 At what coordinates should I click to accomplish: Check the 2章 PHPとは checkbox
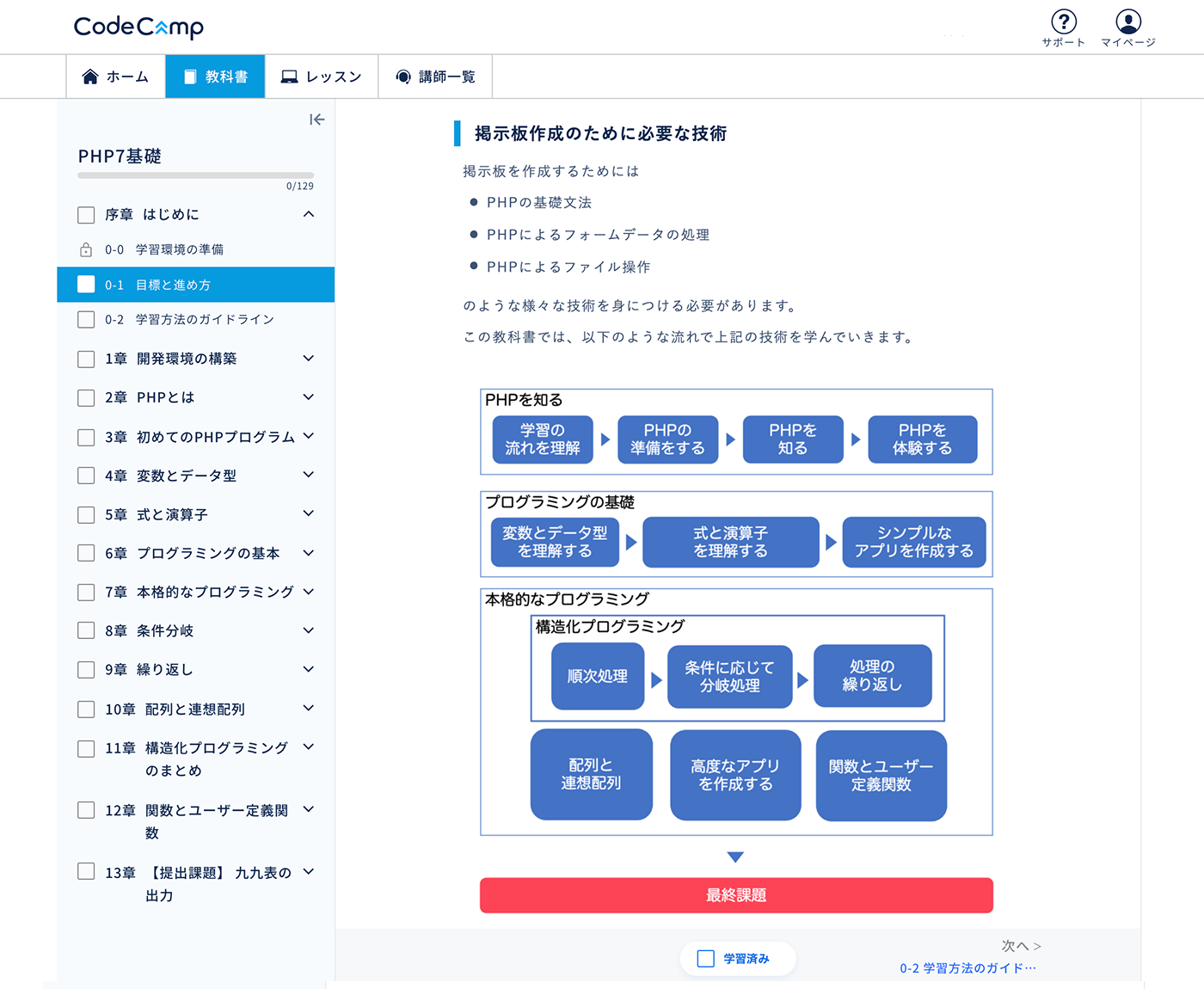tap(86, 397)
